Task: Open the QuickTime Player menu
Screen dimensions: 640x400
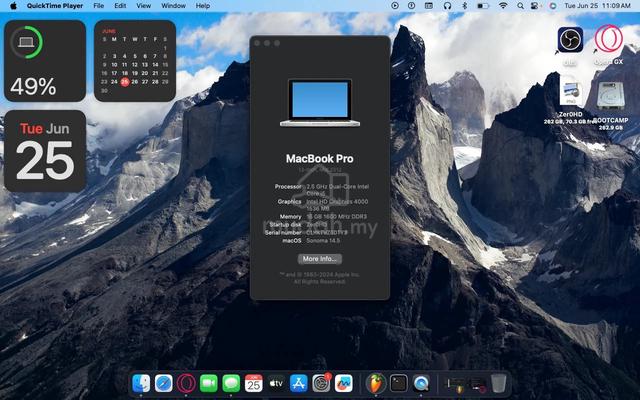Action: tap(55, 6)
